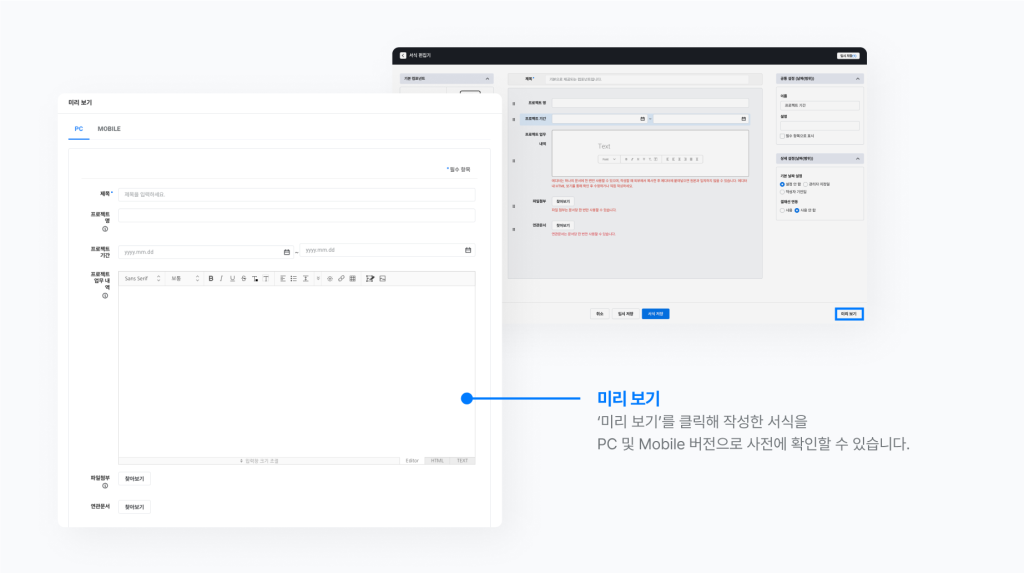Select the third default date radio option
This screenshot has height=573, width=1024.
coord(782,192)
